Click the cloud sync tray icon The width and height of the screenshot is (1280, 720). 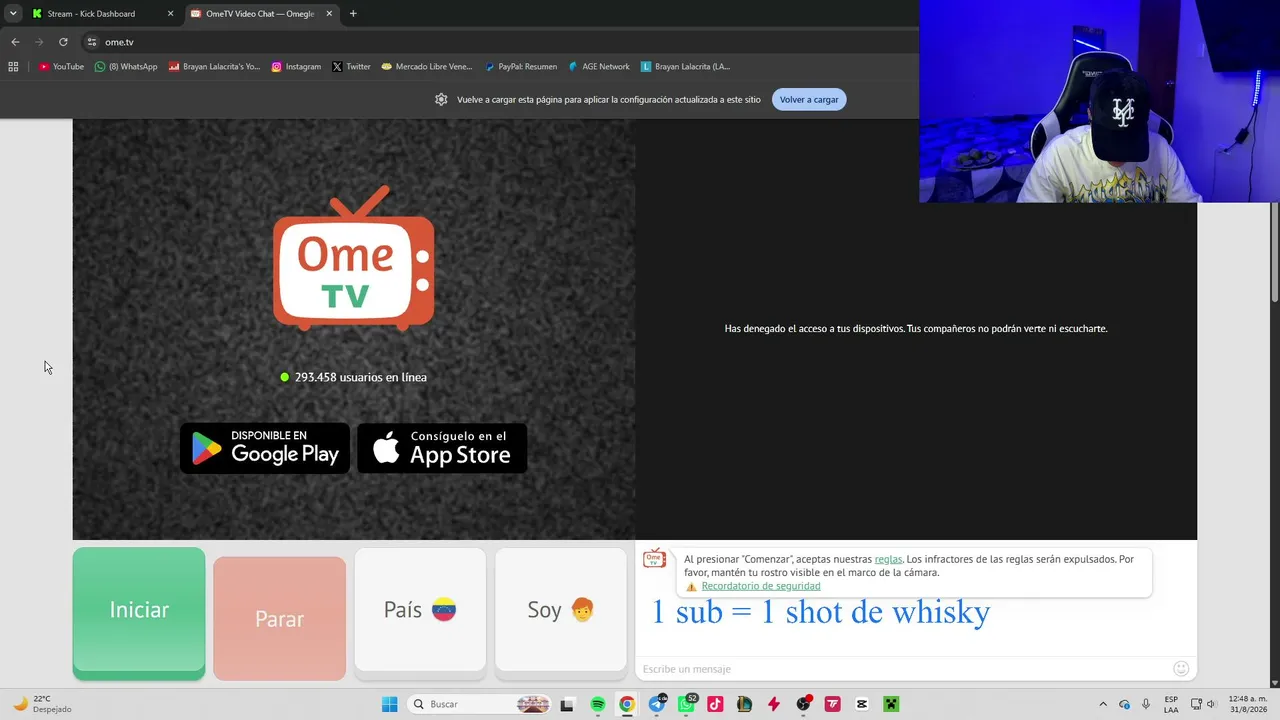(x=1124, y=704)
